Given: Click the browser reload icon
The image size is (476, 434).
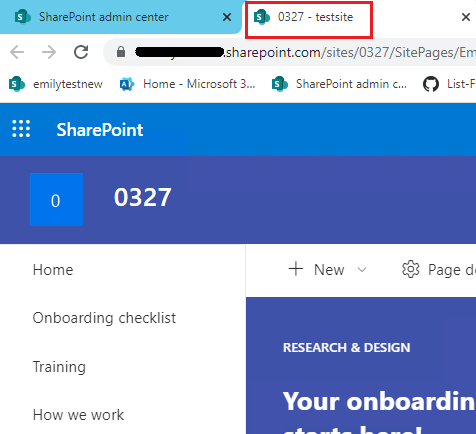Looking at the screenshot, I should pyautogui.click(x=81, y=52).
